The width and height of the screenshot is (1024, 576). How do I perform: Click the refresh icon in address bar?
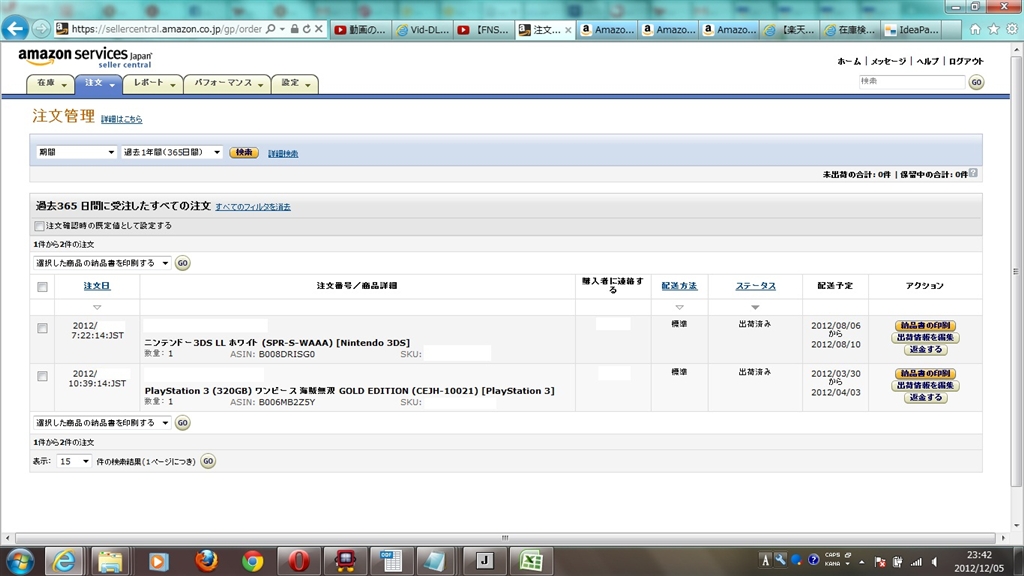[x=306, y=29]
